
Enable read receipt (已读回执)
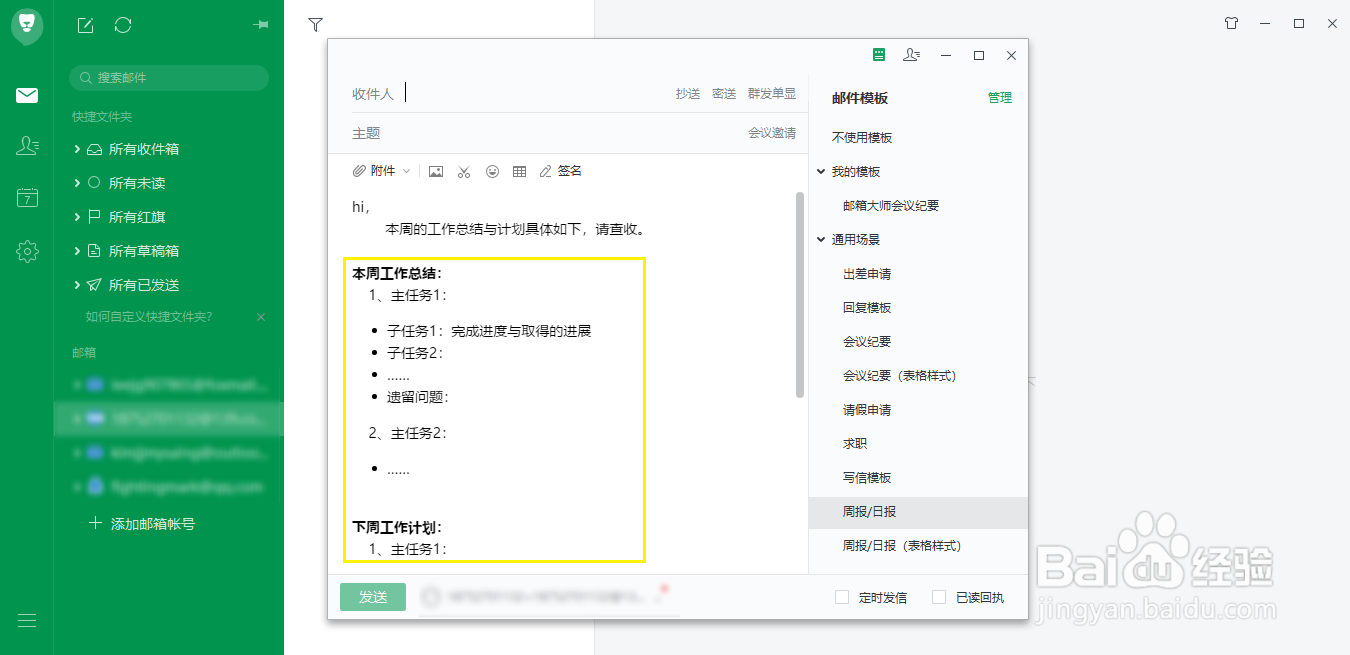[x=938, y=596]
